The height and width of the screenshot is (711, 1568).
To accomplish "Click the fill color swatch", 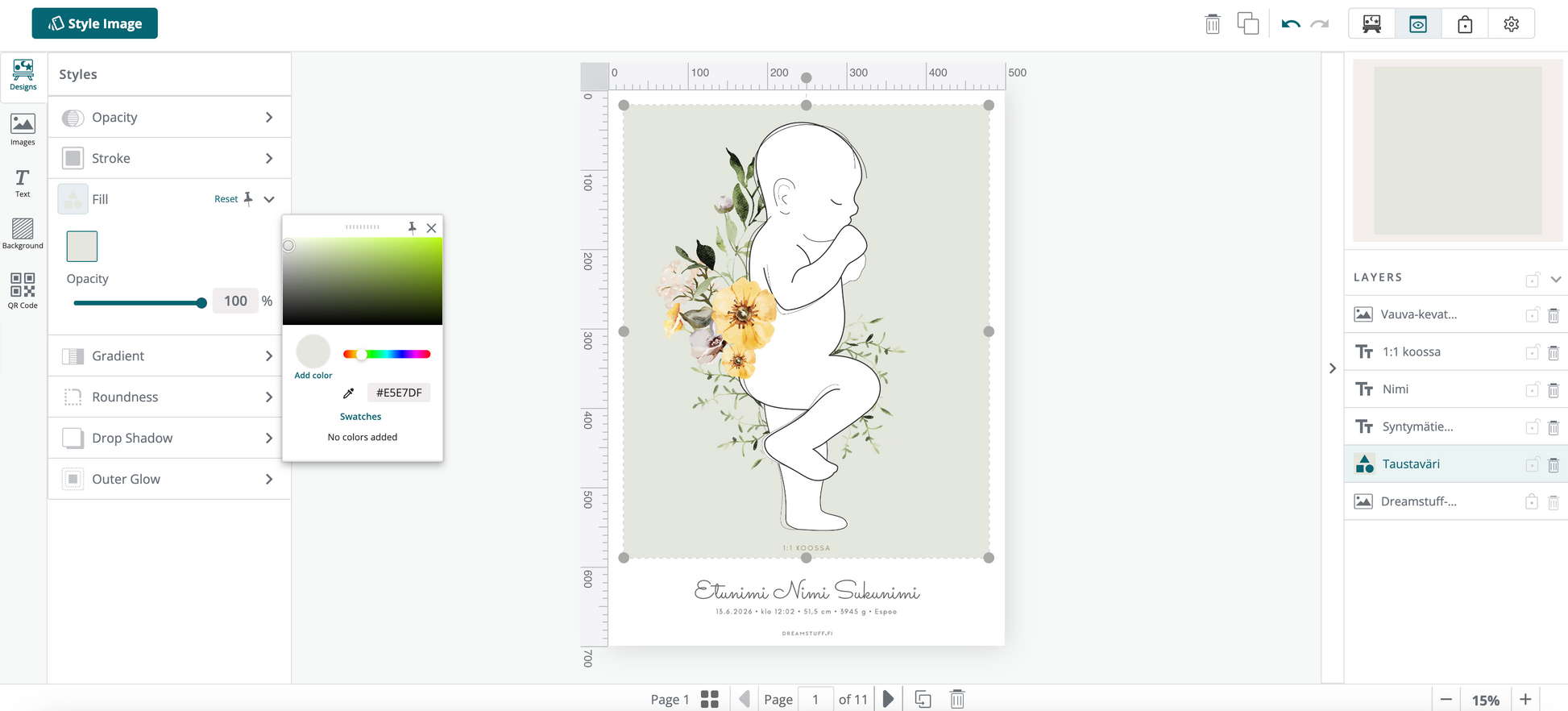I will [82, 246].
